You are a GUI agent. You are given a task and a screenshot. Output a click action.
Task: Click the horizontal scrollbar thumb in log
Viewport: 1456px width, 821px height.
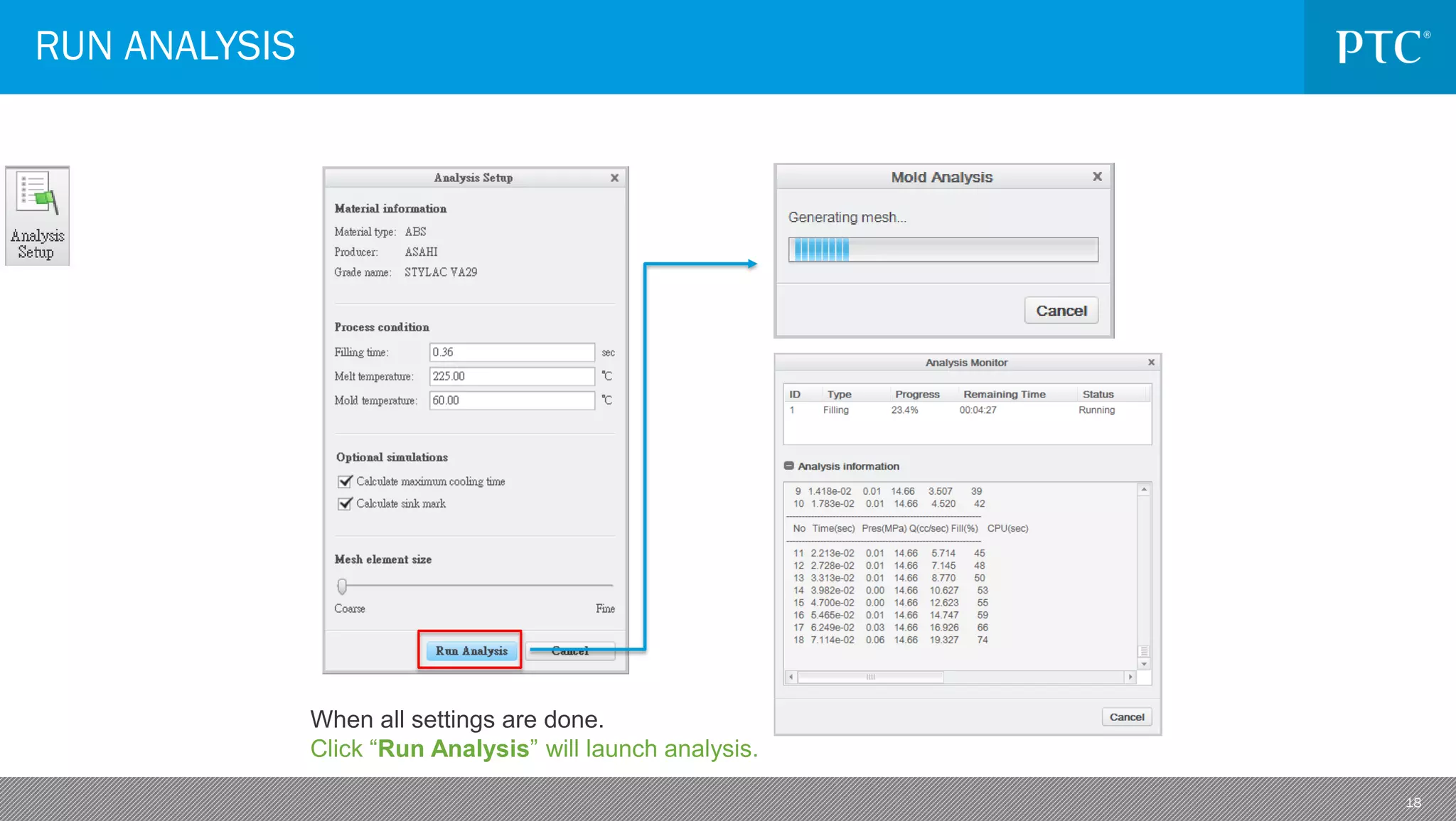(871, 677)
